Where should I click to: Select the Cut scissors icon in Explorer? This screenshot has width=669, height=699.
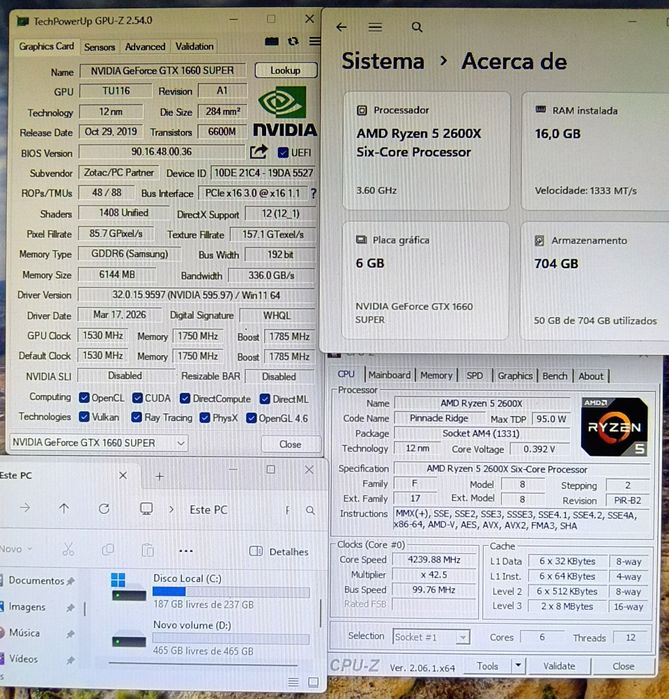pyautogui.click(x=68, y=549)
